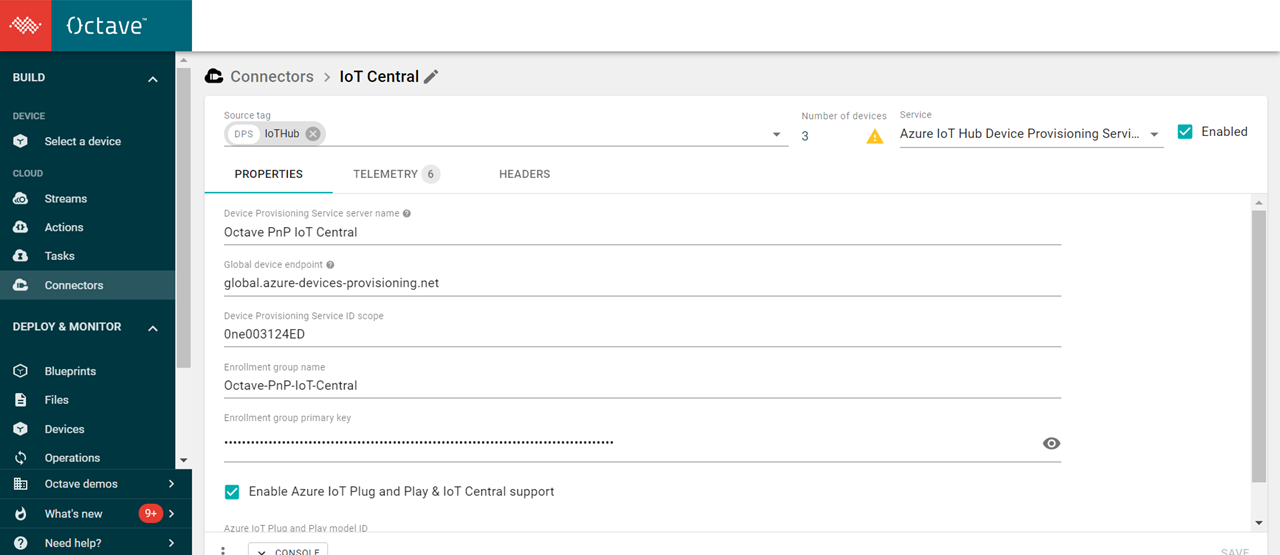Open the three-dot menu beside Console
The height and width of the screenshot is (555, 1280).
[x=223, y=551]
